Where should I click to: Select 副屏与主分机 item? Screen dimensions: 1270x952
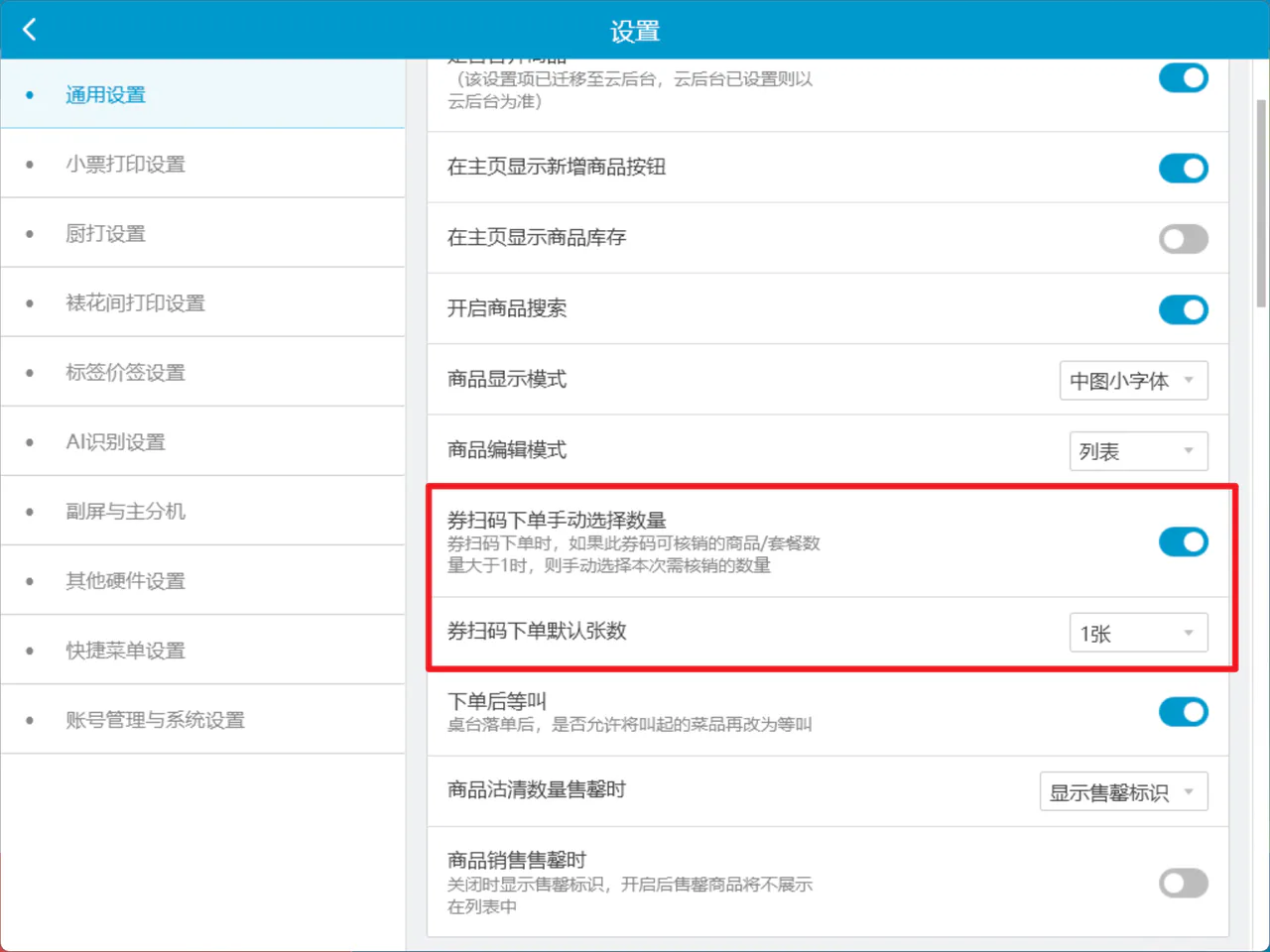(202, 511)
